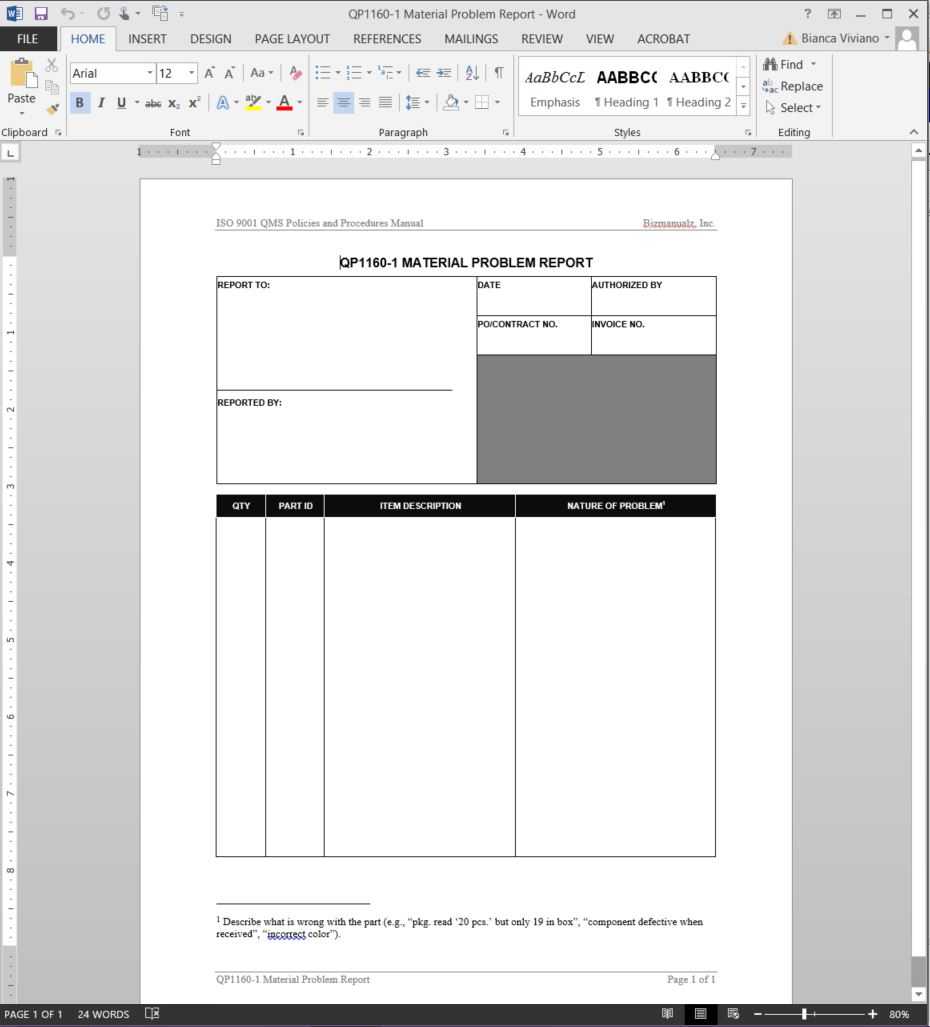Undo the last action
Screen dimensions: 930x1027
tap(67, 13)
